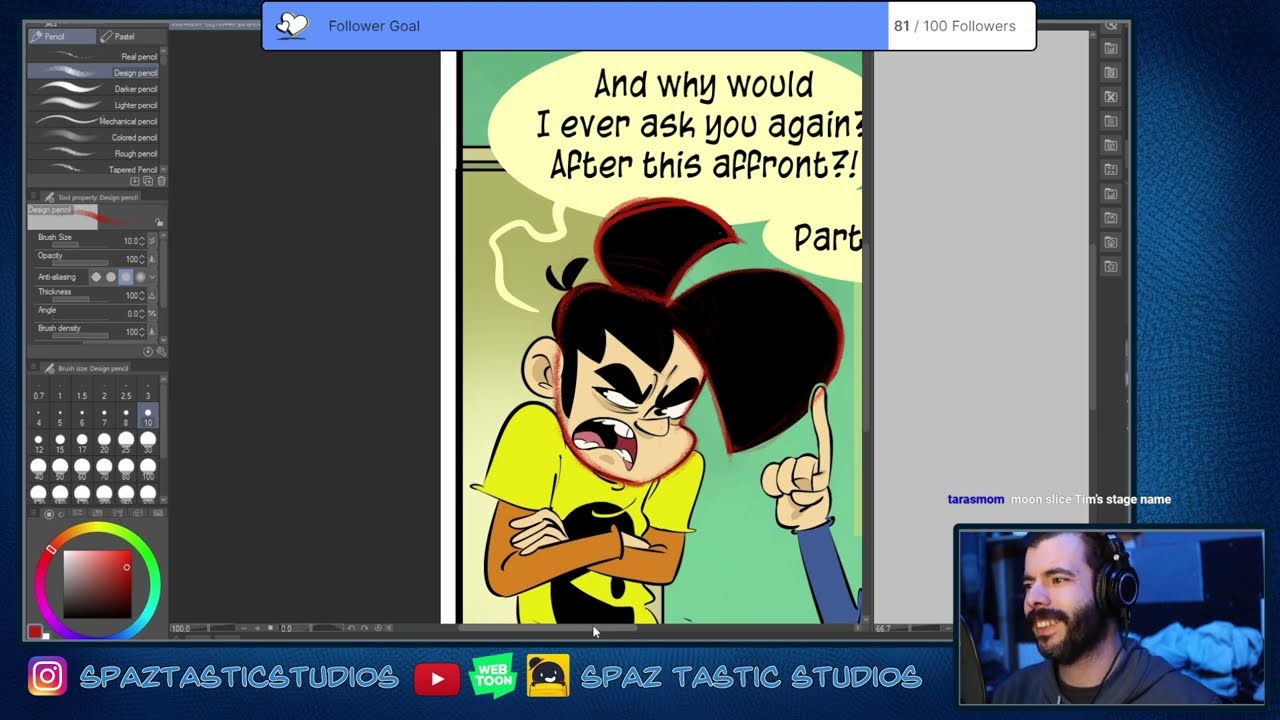This screenshot has height=720, width=1280.
Task: Select the Rough pencil brush
Action: 93,153
